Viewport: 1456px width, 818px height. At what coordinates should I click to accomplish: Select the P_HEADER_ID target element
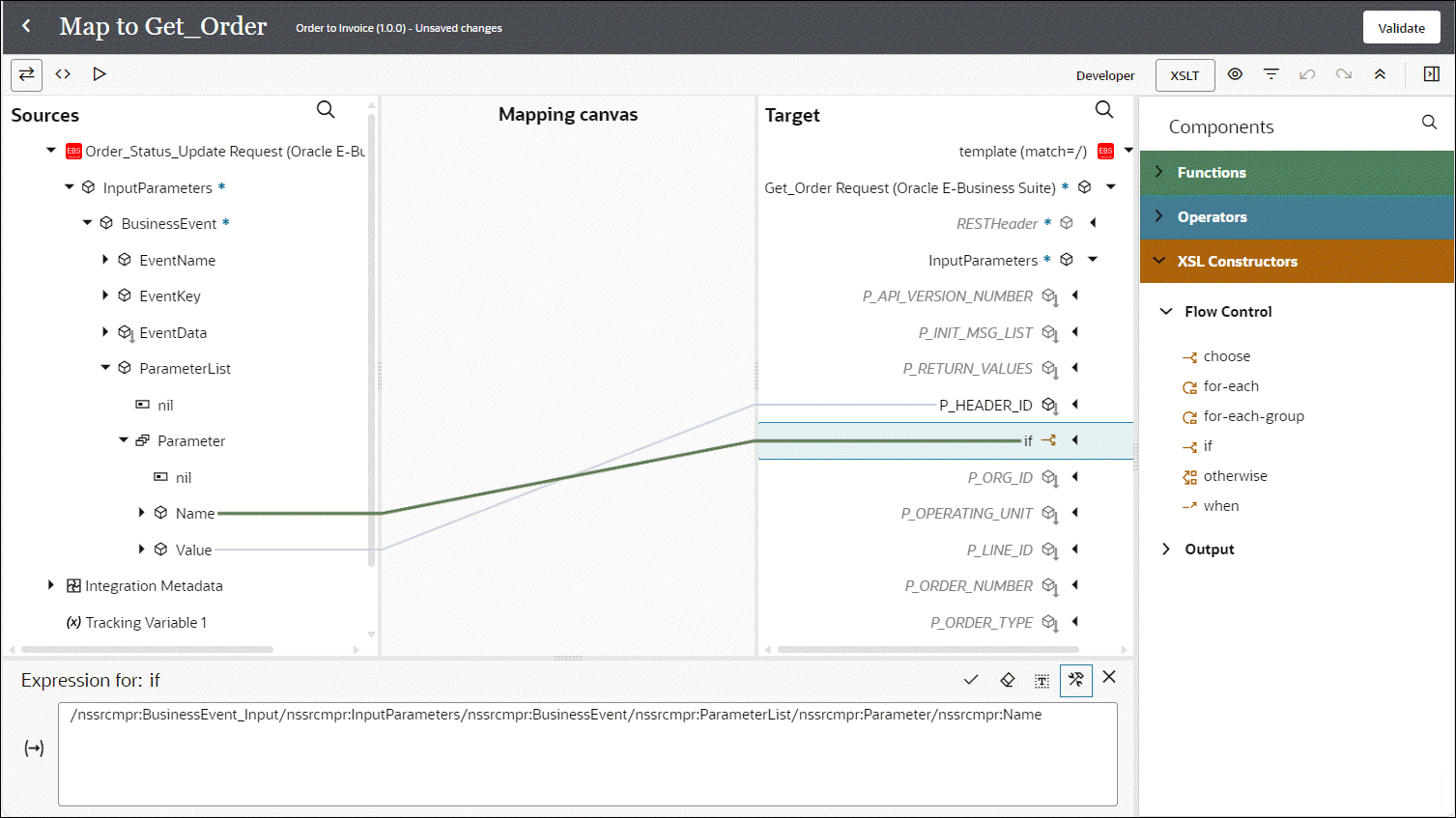pyautogui.click(x=985, y=406)
